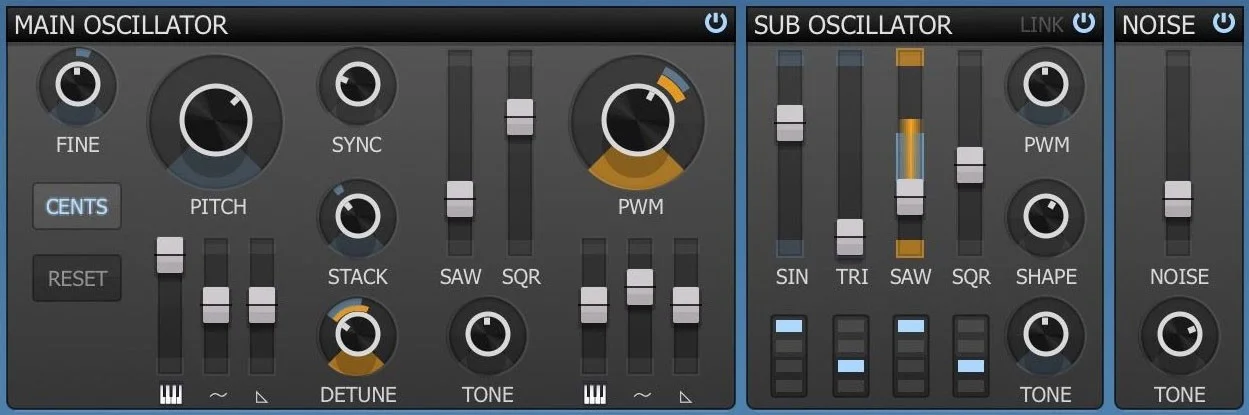The image size is (1249, 415).
Task: Click LFO wave icon under pitch sliders
Action: pyautogui.click(x=217, y=395)
